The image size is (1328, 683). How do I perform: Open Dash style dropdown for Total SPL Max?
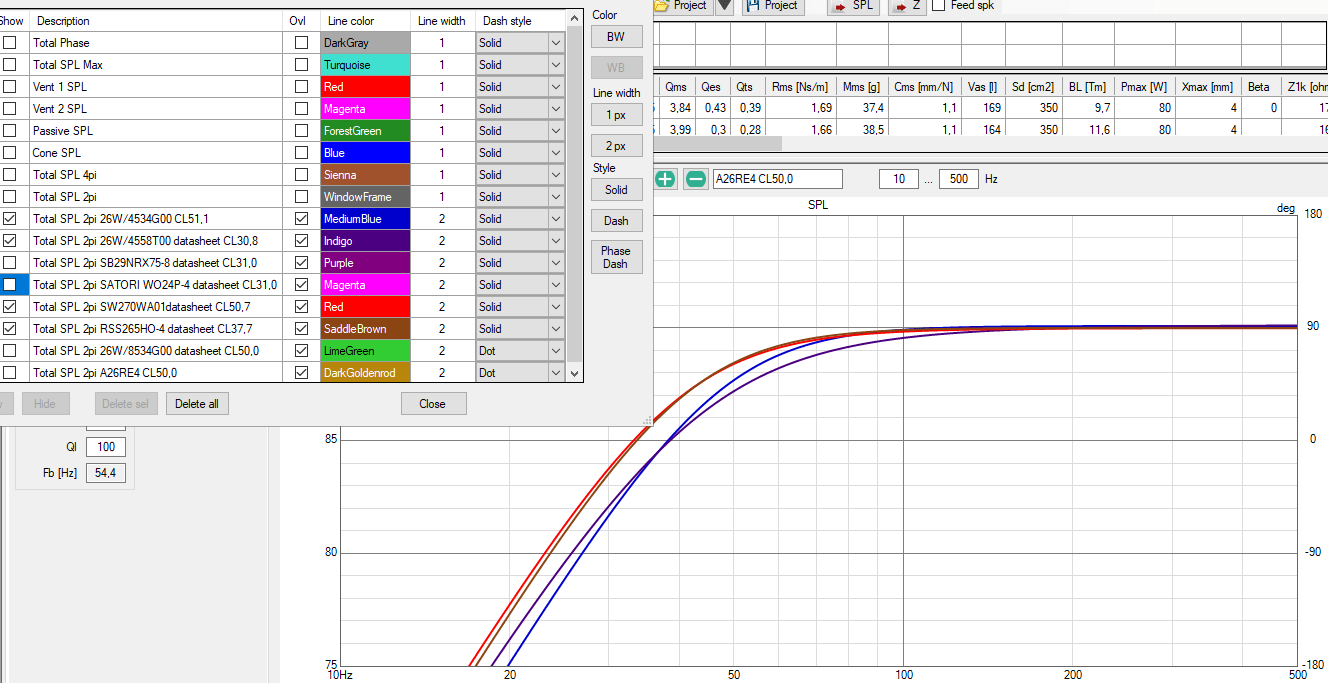click(x=556, y=65)
